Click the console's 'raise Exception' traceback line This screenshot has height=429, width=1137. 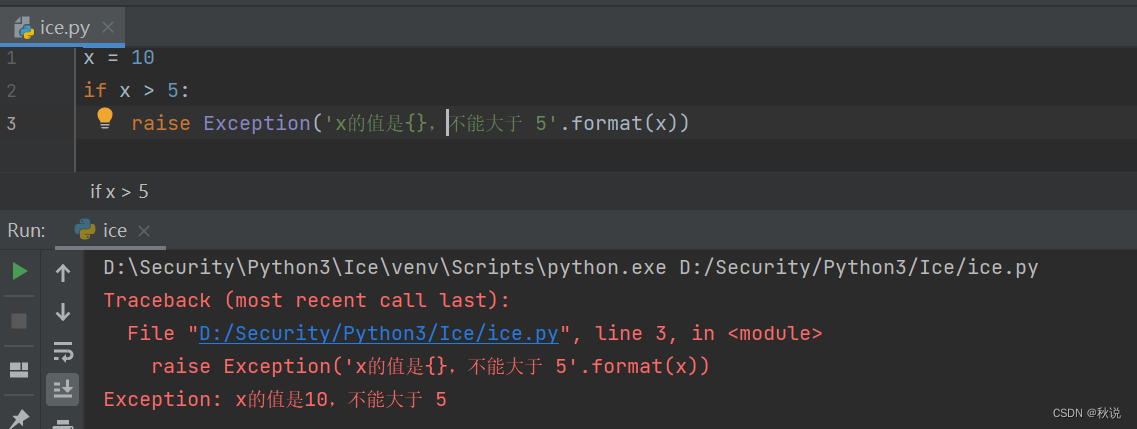(430, 367)
